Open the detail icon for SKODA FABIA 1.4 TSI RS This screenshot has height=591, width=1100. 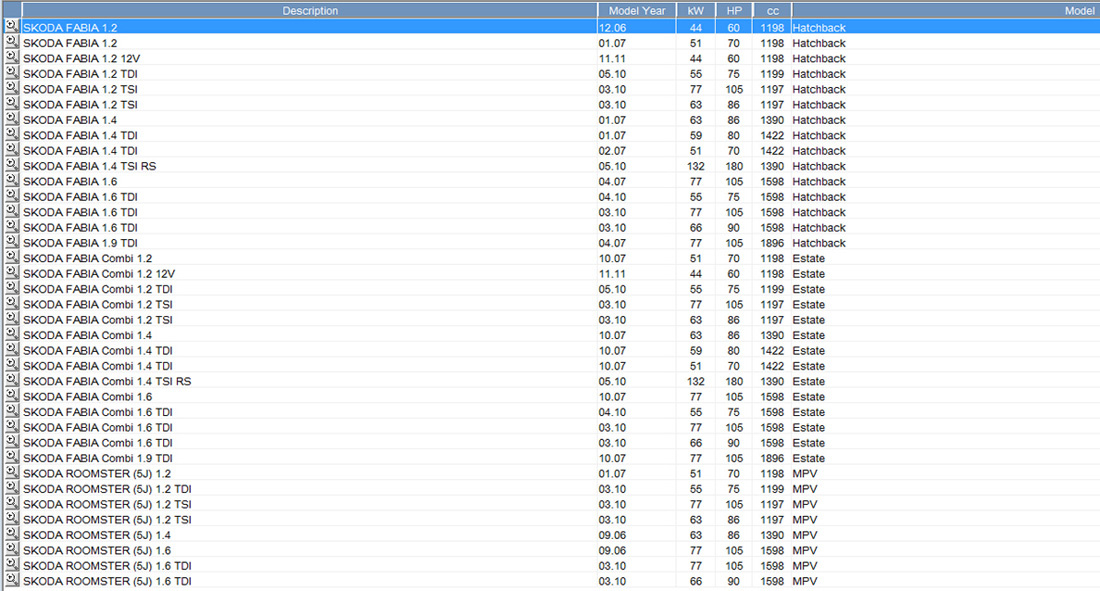pyautogui.click(x=11, y=166)
